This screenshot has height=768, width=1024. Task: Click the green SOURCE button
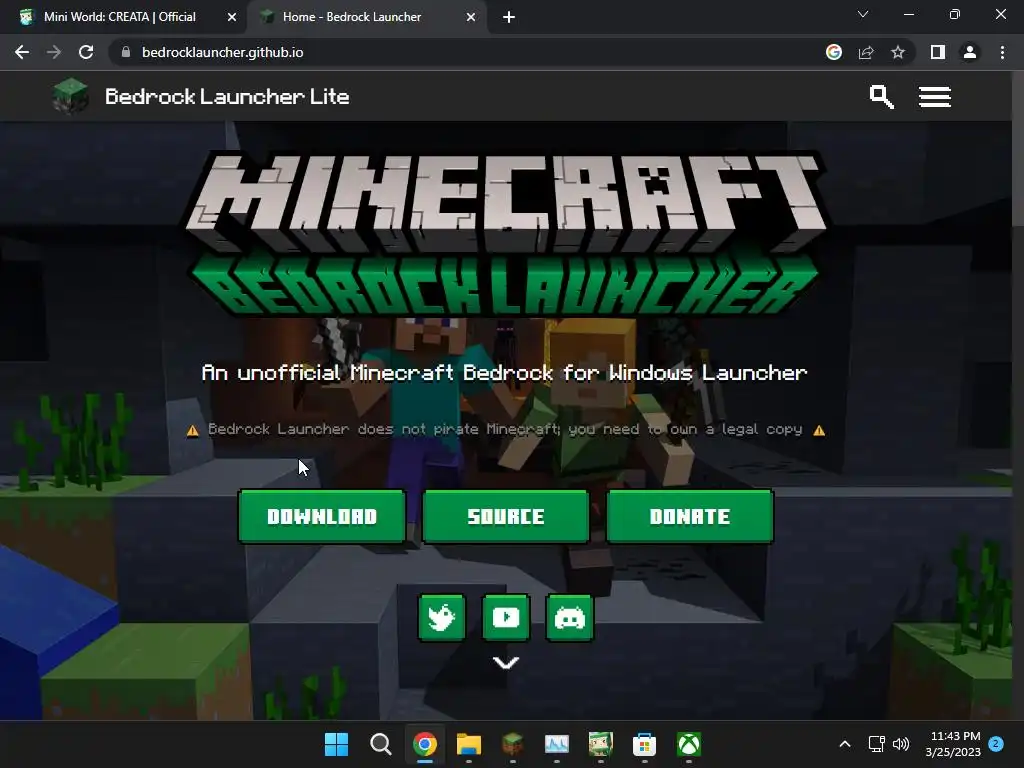506,516
